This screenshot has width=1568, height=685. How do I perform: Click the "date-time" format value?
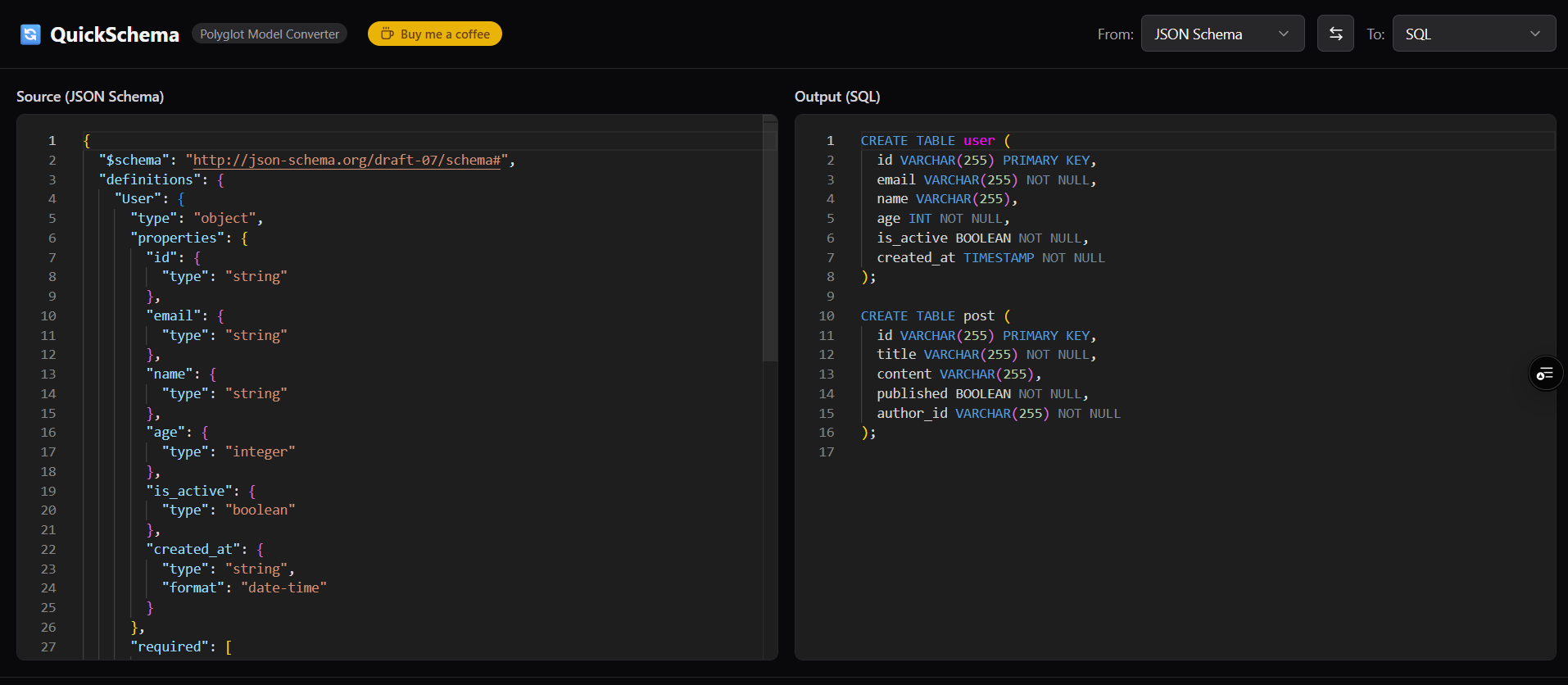(x=283, y=587)
